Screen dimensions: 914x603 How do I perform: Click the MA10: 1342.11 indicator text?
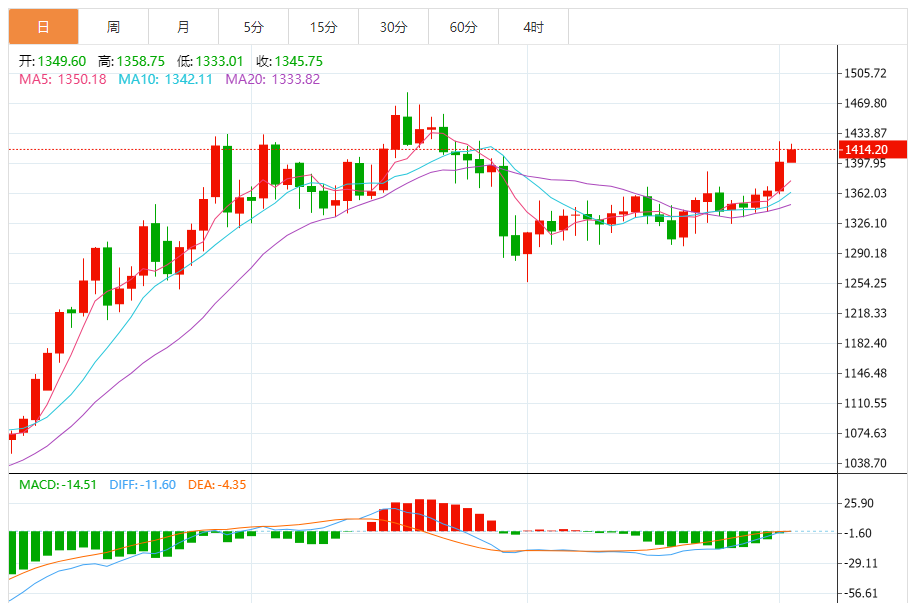166,79
